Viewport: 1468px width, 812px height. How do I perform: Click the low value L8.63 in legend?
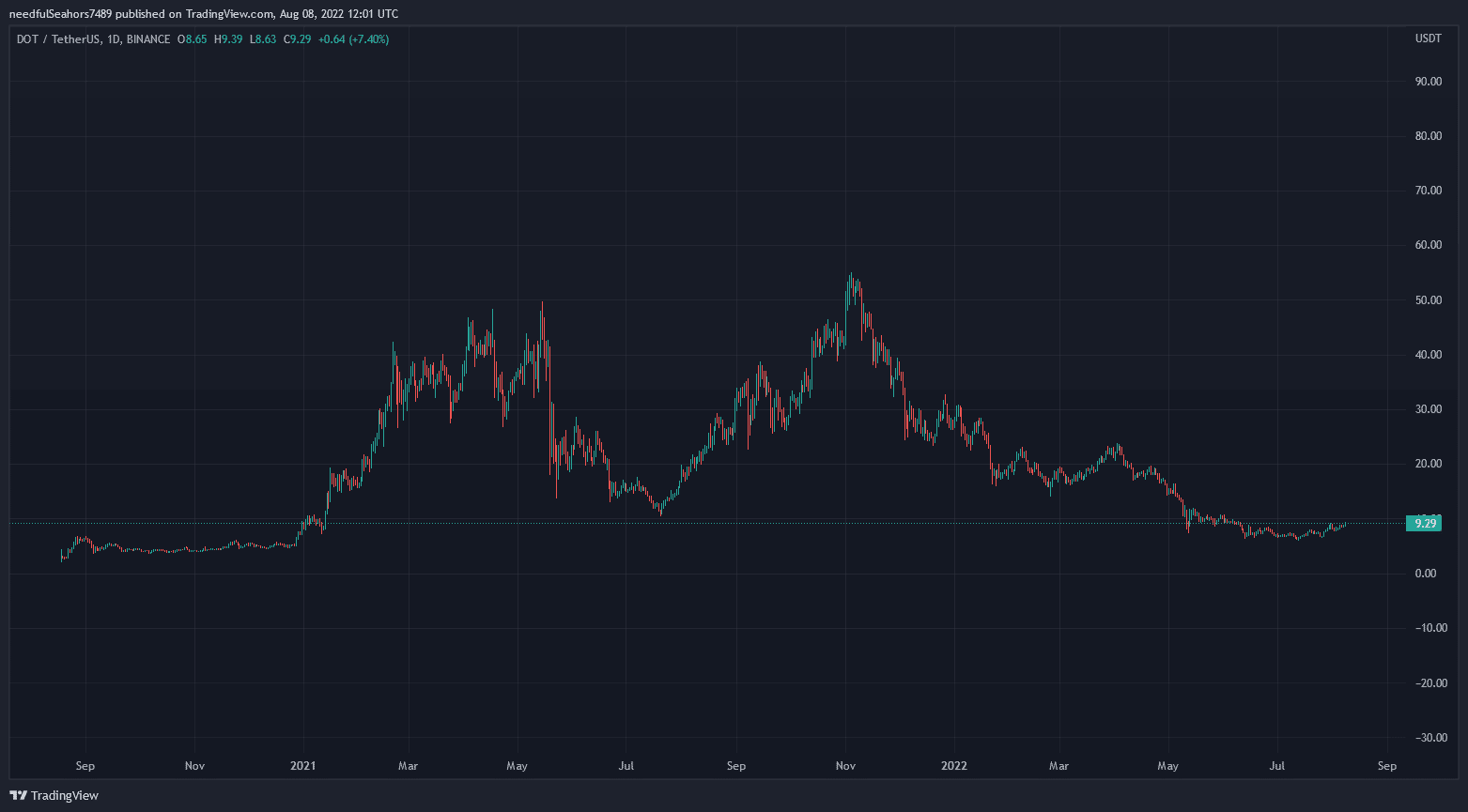[x=264, y=39]
